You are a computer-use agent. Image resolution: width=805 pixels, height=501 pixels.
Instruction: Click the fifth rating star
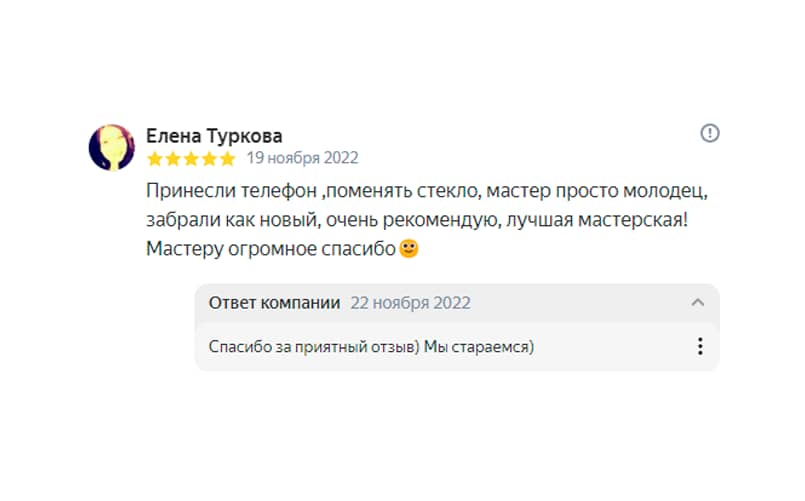coord(228,158)
